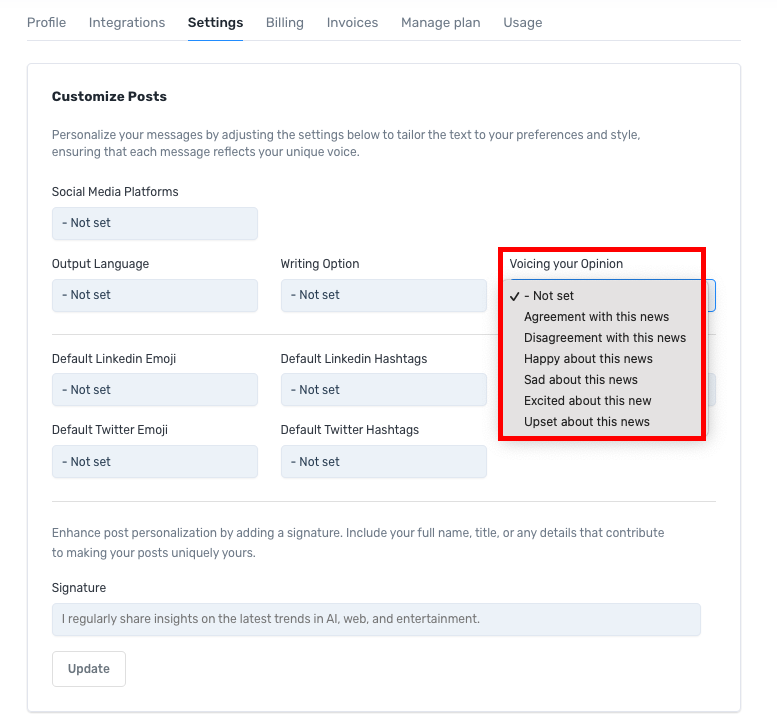Select the Manage plan tab

click(440, 22)
